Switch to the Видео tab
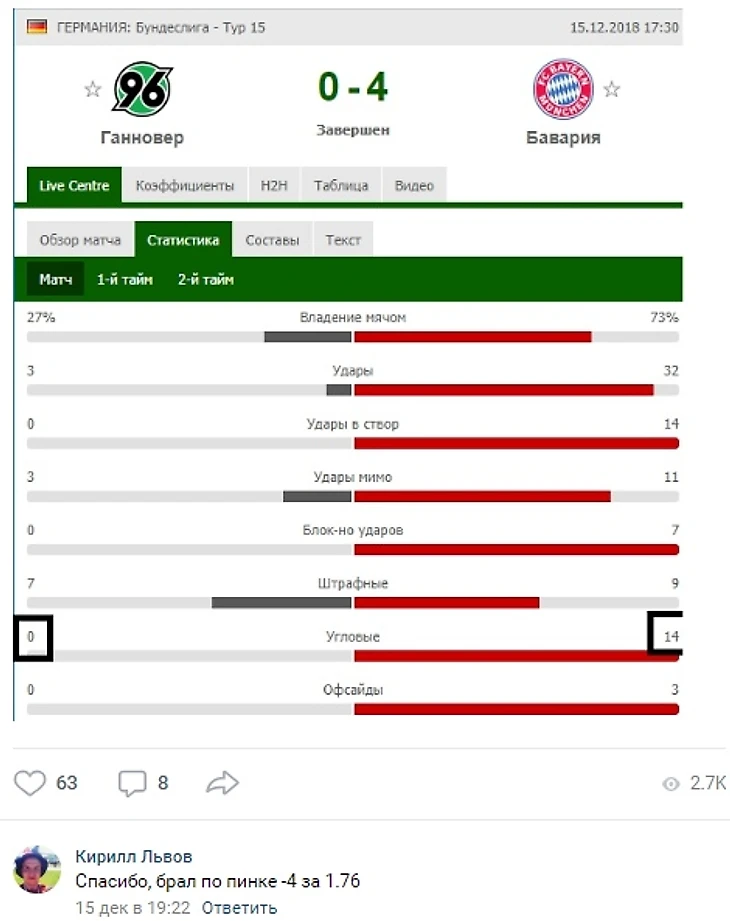Image resolution: width=730 pixels, height=921 pixels. coord(414,186)
